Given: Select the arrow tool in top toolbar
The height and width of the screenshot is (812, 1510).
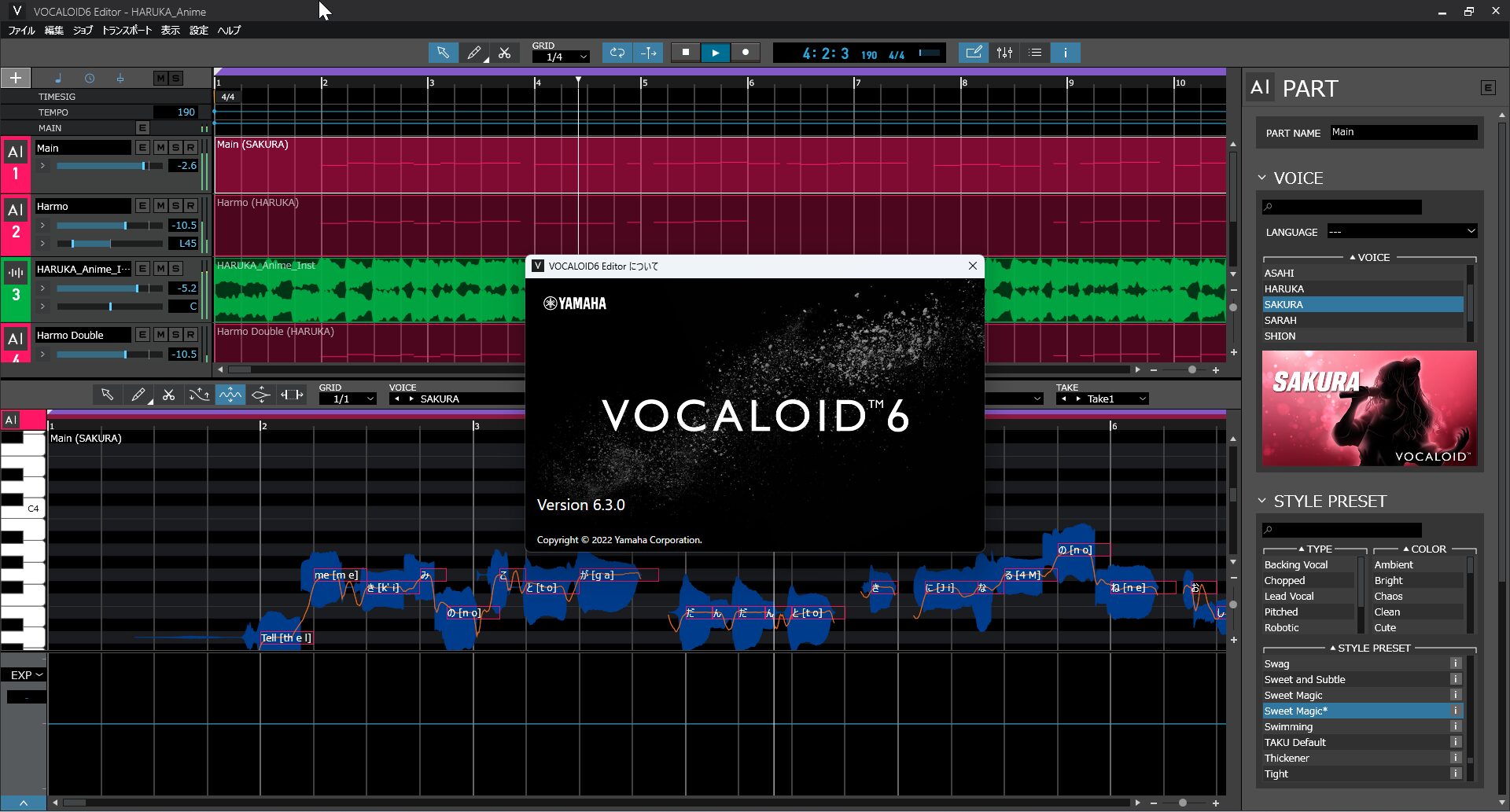Looking at the screenshot, I should [x=443, y=53].
